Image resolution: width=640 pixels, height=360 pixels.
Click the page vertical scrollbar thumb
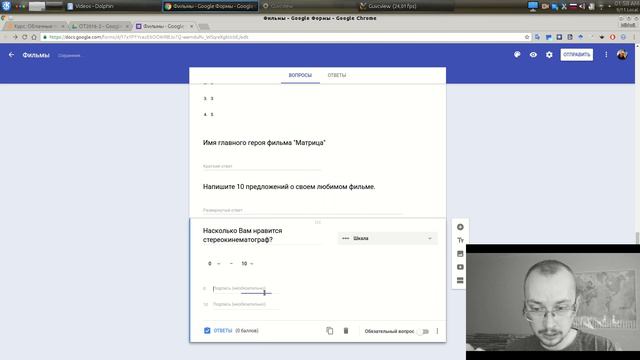[x=637, y=238]
